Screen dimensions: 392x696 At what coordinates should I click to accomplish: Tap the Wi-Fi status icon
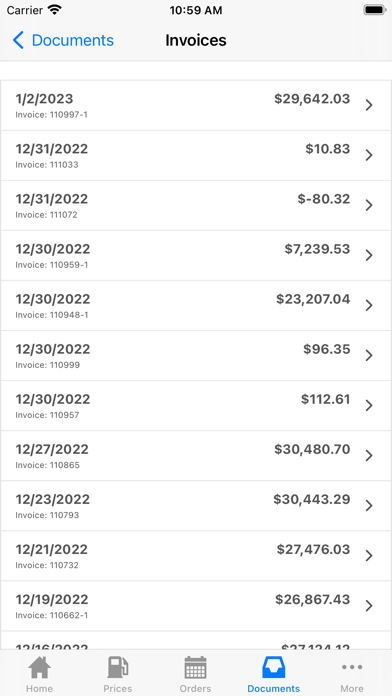tap(55, 10)
